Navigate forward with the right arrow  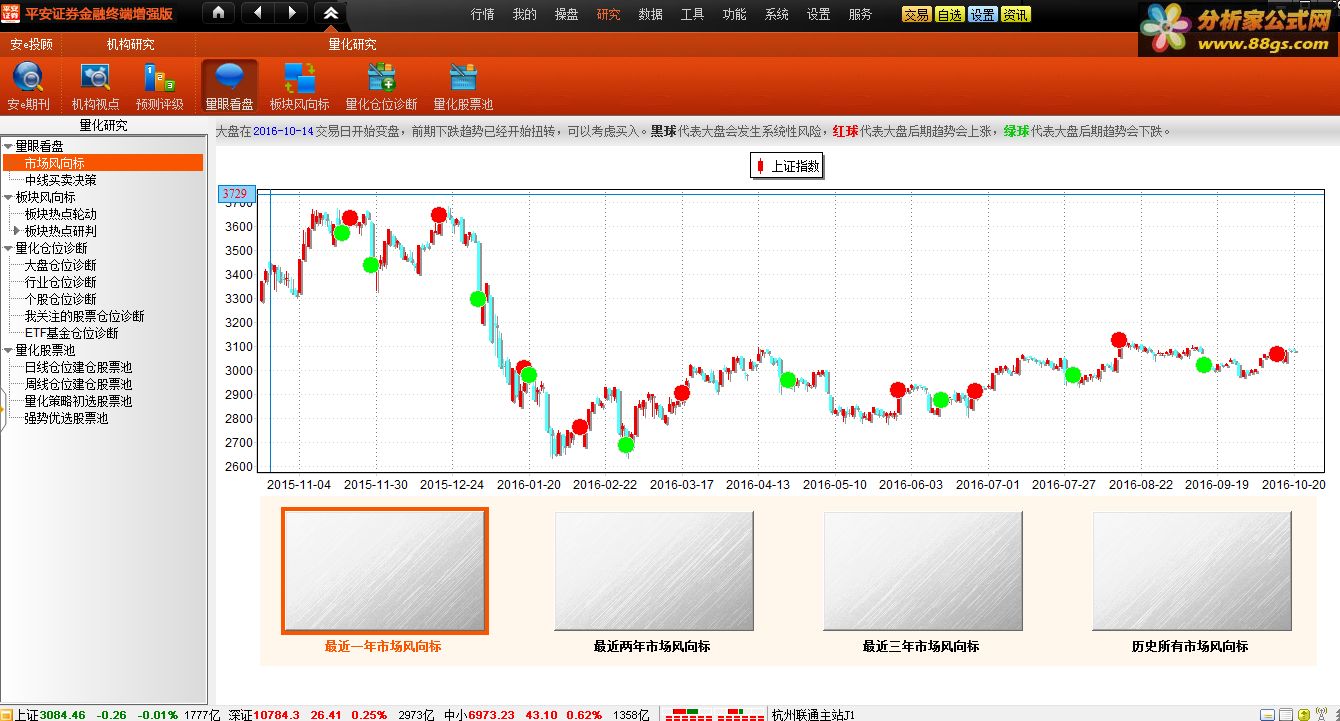pyautogui.click(x=291, y=13)
